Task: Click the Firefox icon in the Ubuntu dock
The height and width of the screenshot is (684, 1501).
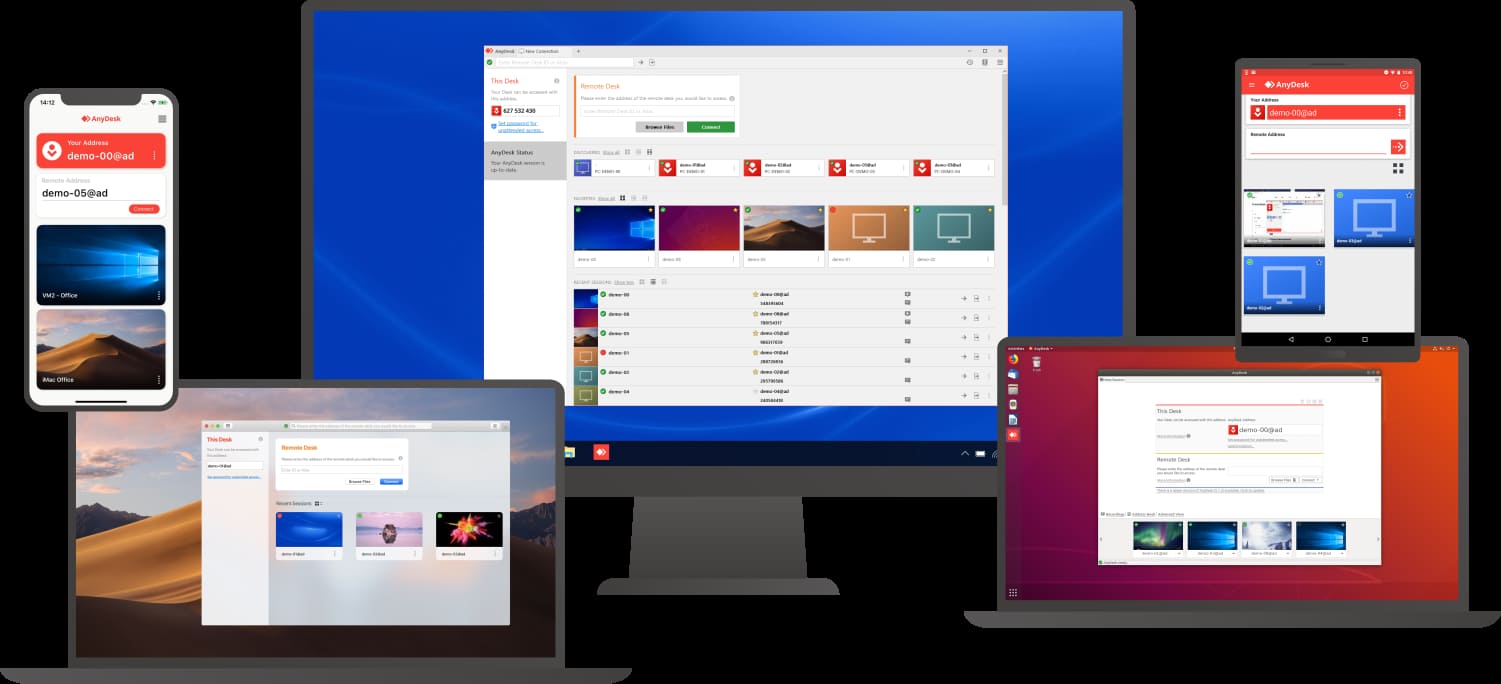Action: click(1012, 359)
